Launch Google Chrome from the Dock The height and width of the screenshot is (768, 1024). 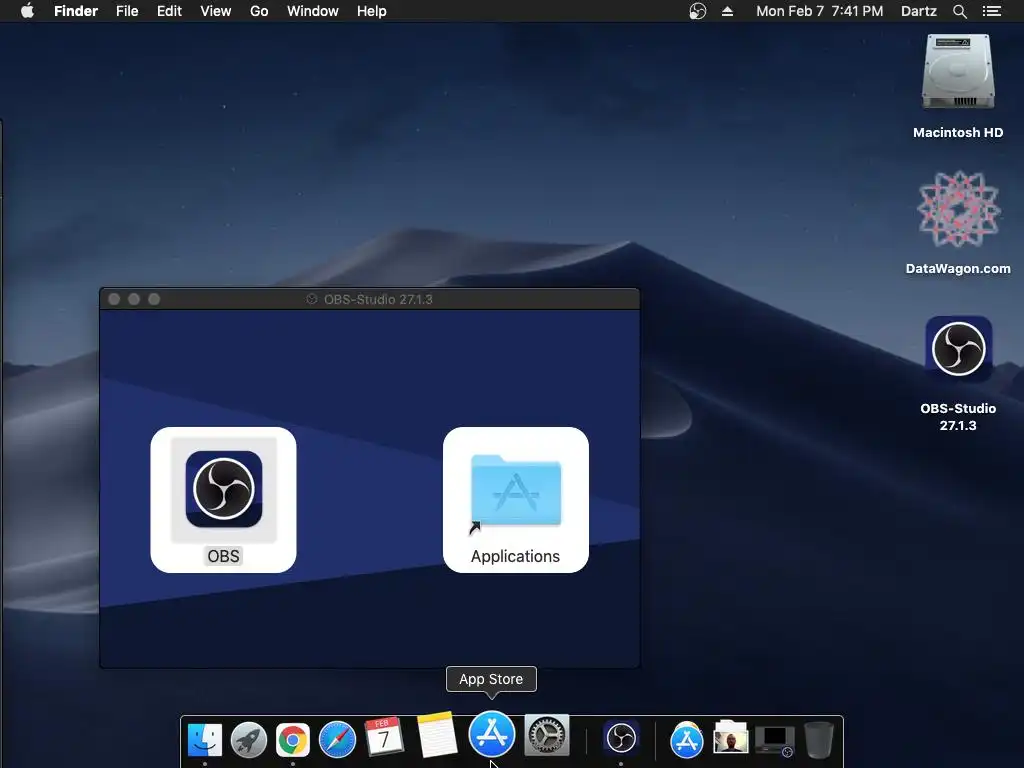[x=293, y=740]
